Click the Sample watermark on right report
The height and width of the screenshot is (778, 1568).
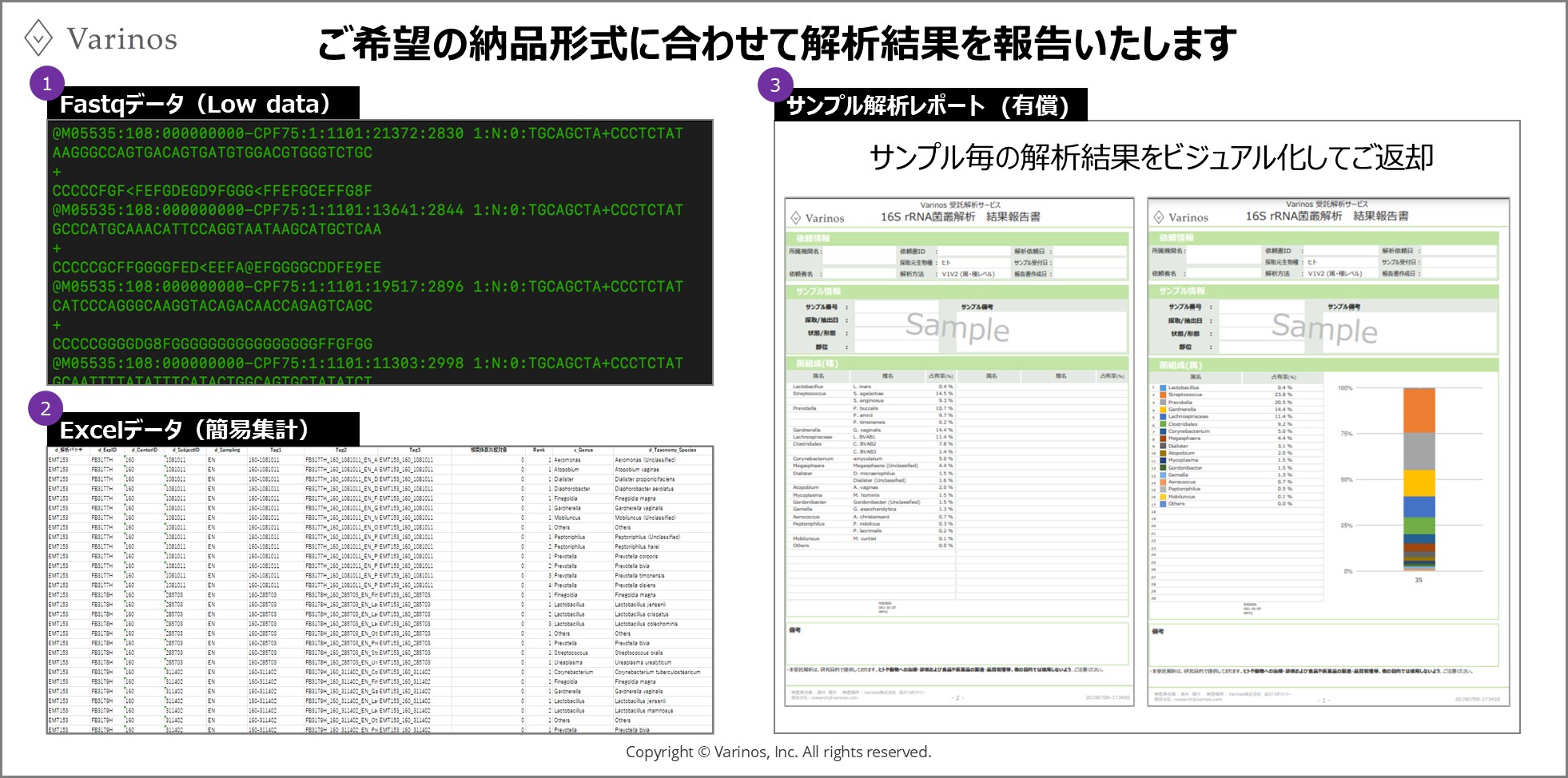pyautogui.click(x=1324, y=327)
